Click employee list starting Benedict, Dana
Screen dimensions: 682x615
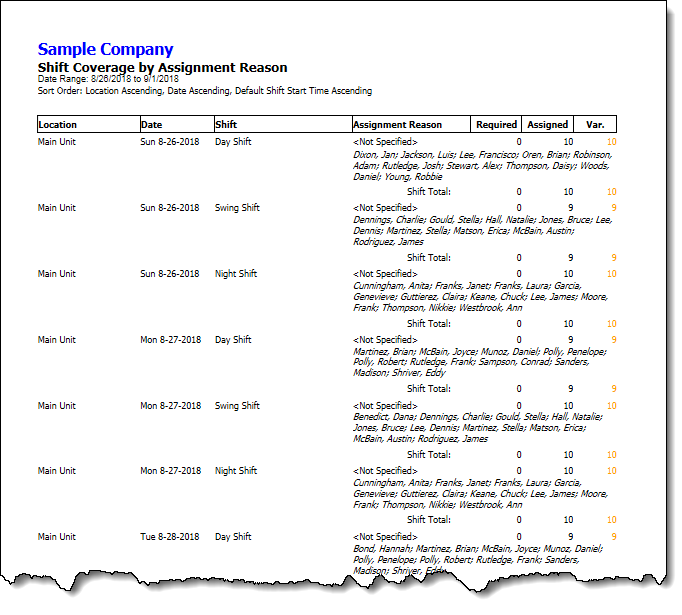478,428
